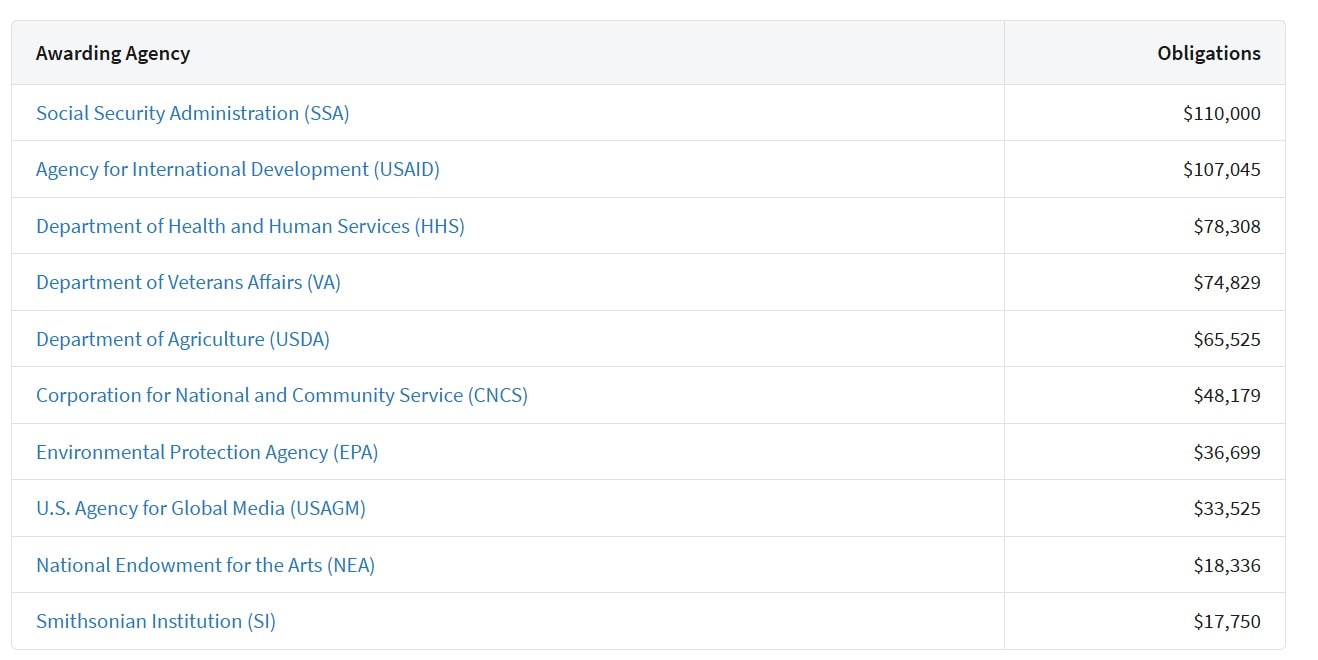
Task: Open Environmental Protection Agency (EPA) link
Action: coord(207,452)
